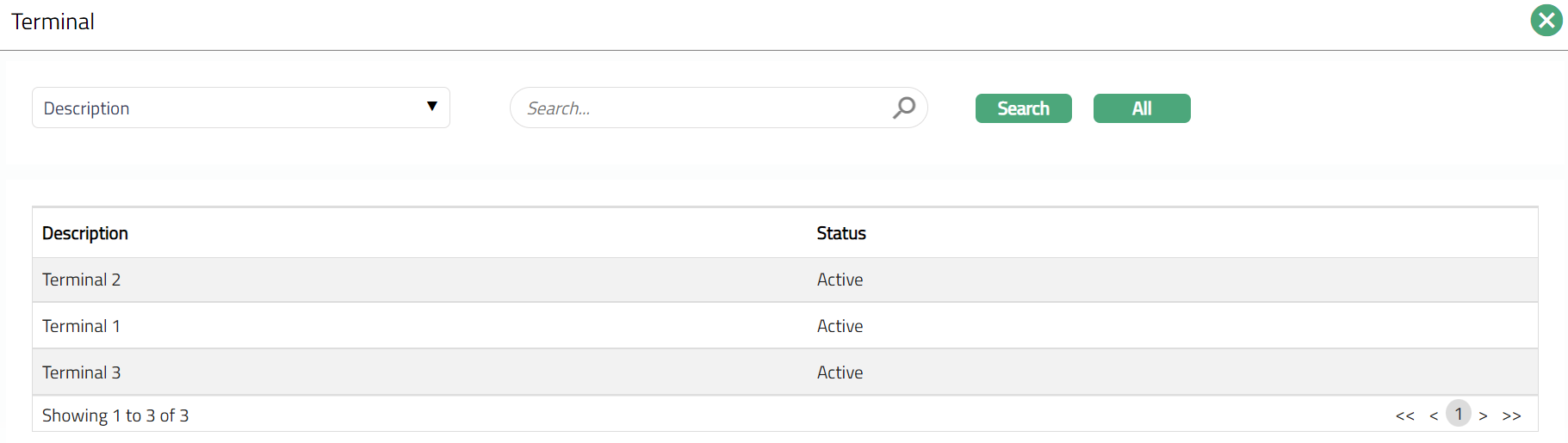Image resolution: width=1568 pixels, height=443 pixels.
Task: Click Active status of Terminal 2
Action: 840,280
